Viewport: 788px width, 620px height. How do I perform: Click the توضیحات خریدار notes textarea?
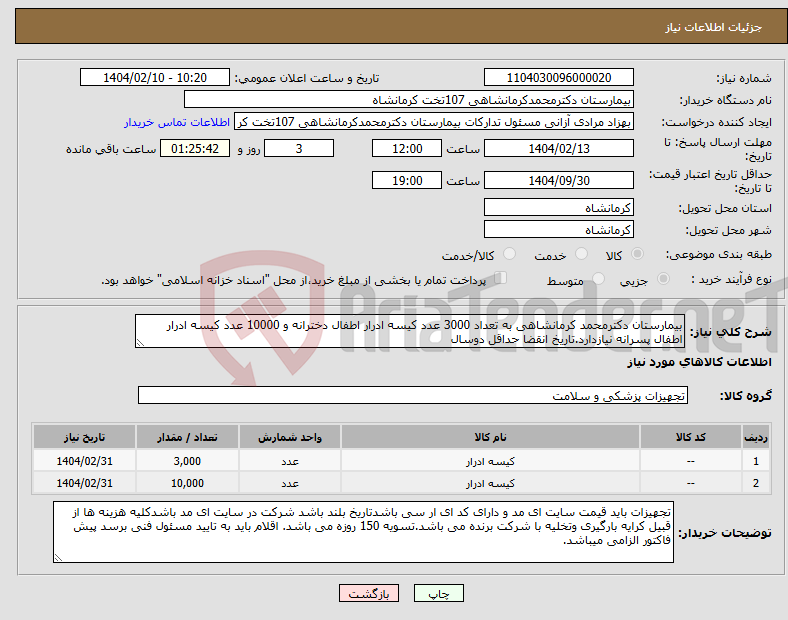[363, 532]
